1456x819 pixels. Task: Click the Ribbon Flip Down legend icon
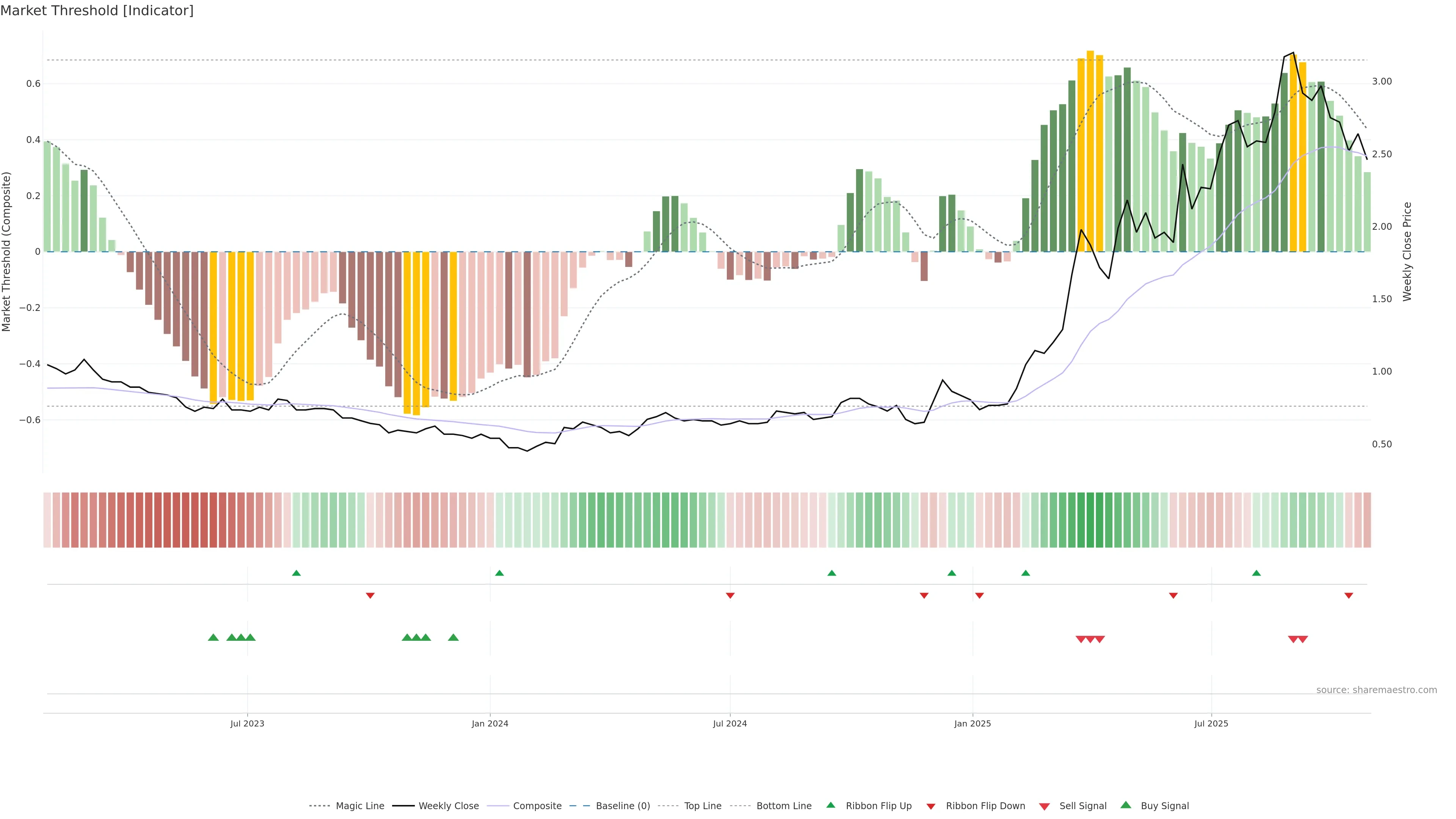[x=930, y=806]
